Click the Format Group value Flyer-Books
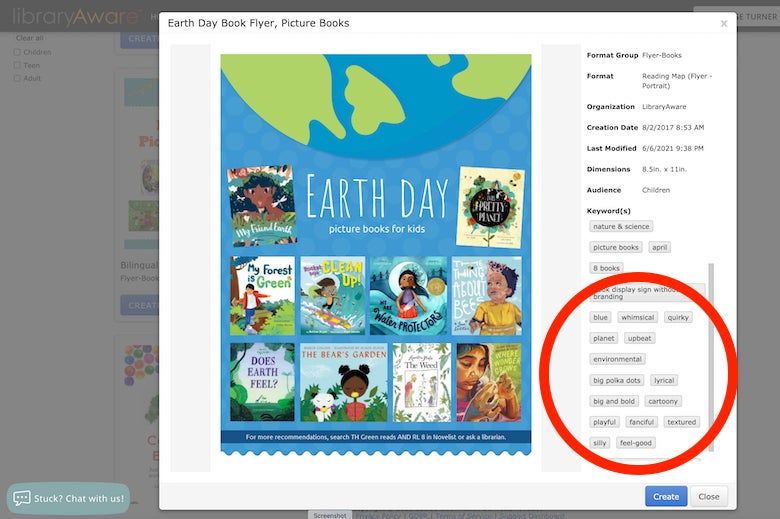 pyautogui.click(x=662, y=55)
